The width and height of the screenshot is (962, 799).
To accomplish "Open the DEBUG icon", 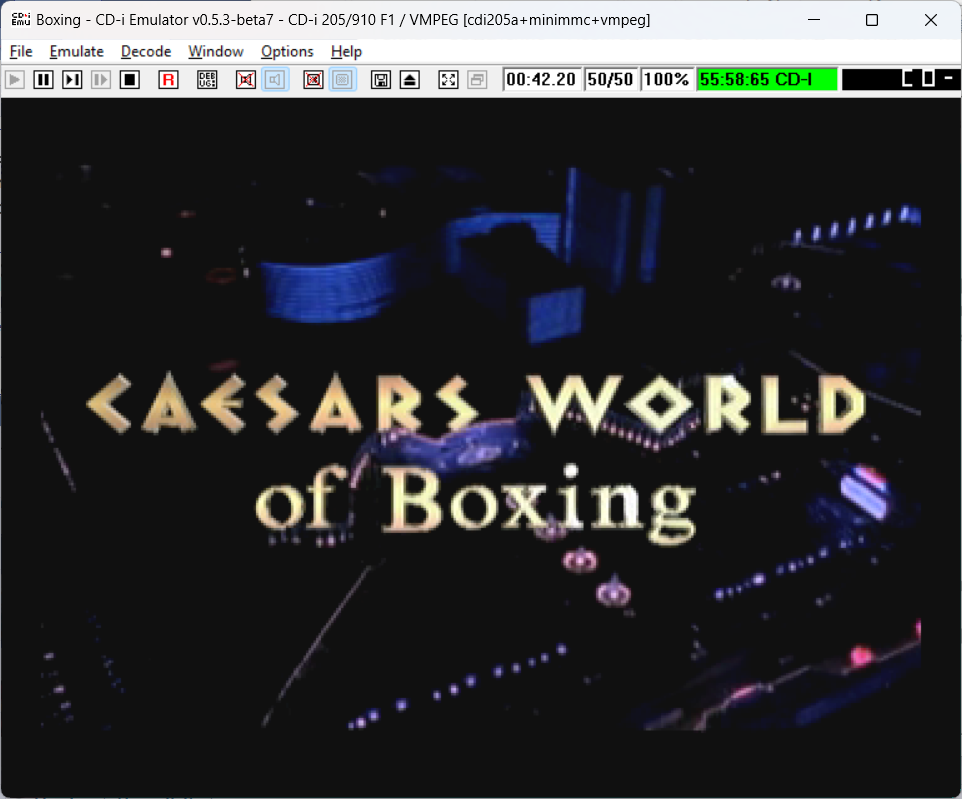I will pyautogui.click(x=207, y=80).
